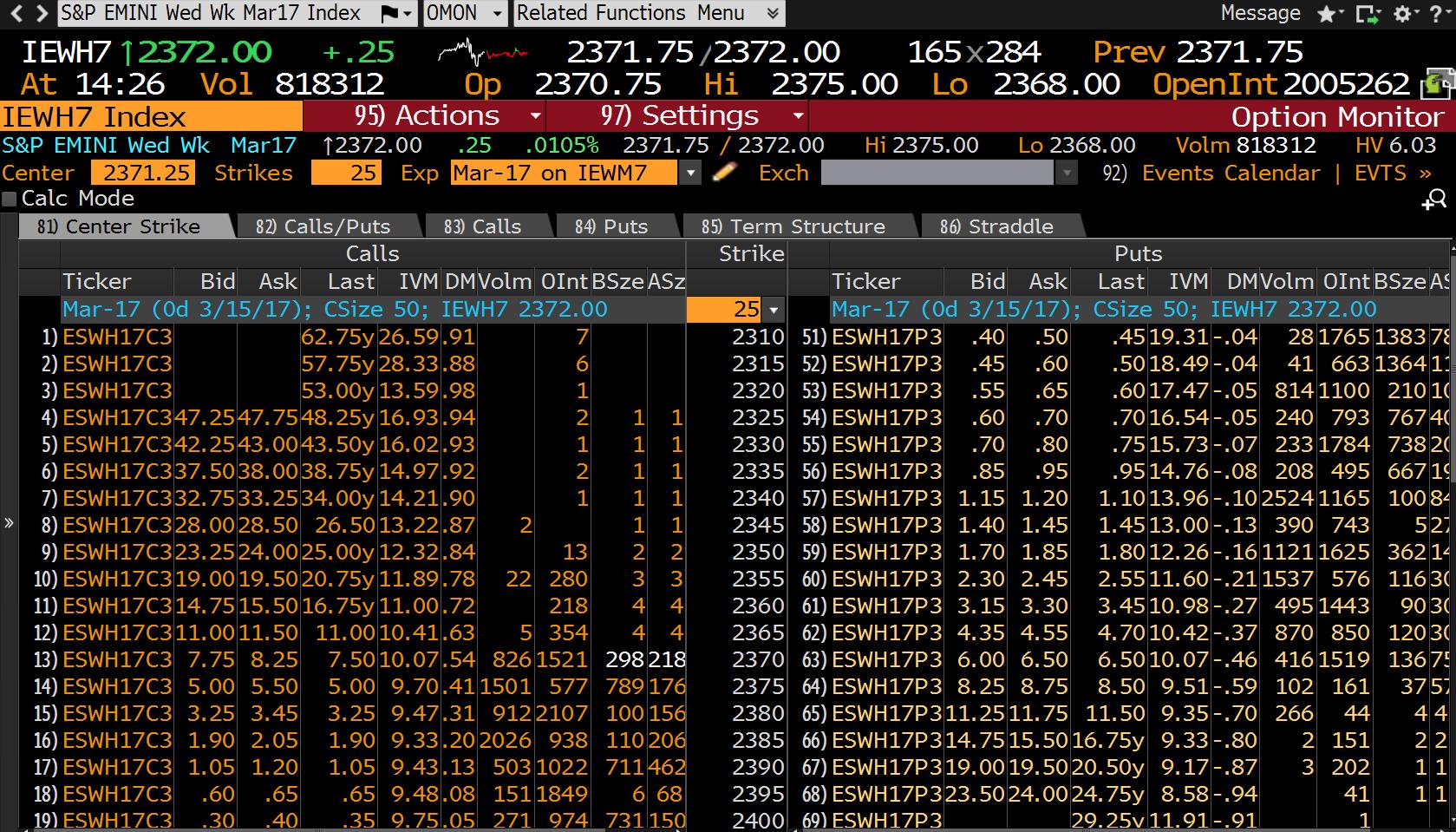Click the pencil edit icon next to Exp
This screenshot has height=832, width=1456.
pyautogui.click(x=723, y=173)
